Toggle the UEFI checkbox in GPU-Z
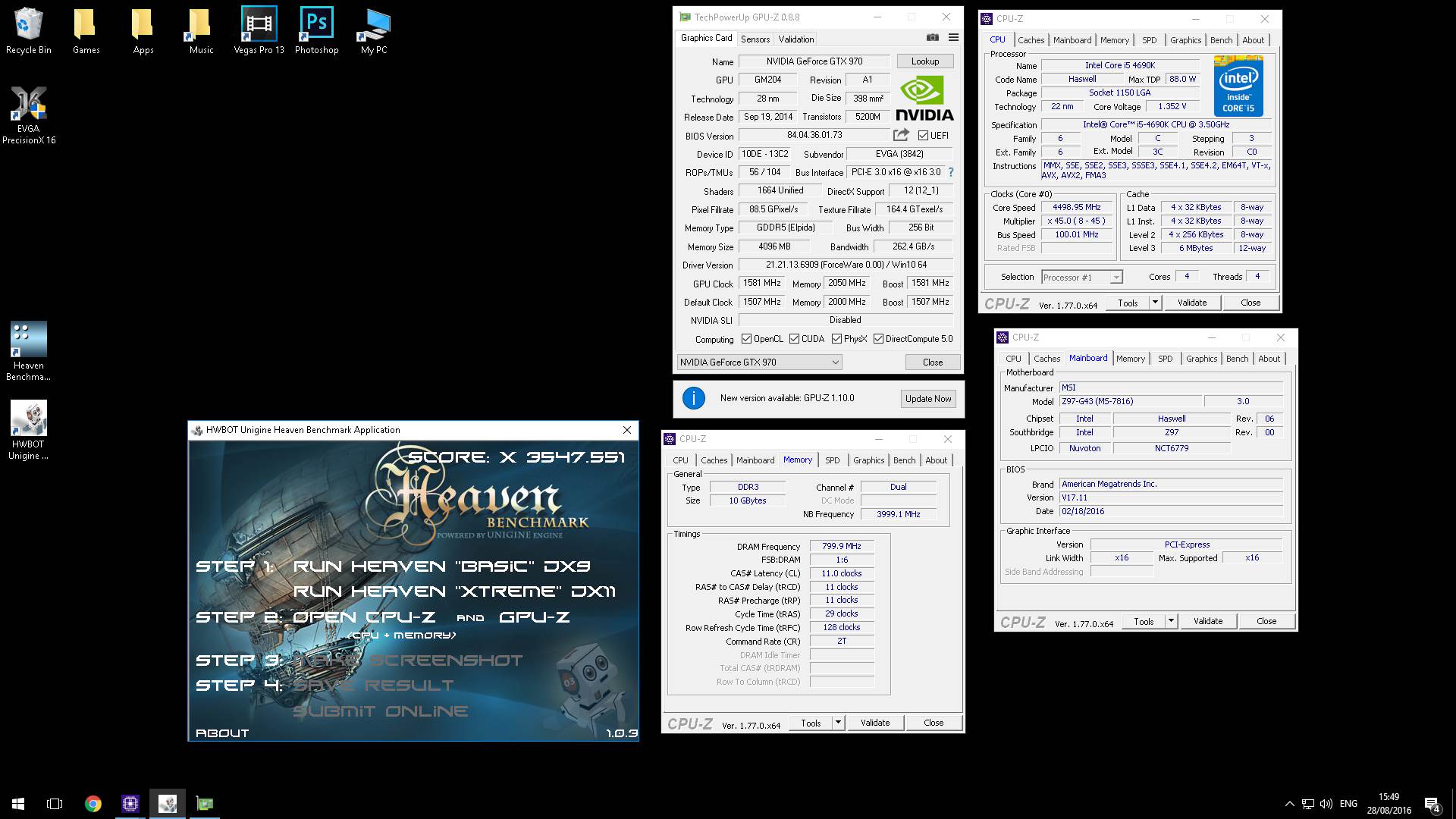The image size is (1456, 819). coord(923,136)
